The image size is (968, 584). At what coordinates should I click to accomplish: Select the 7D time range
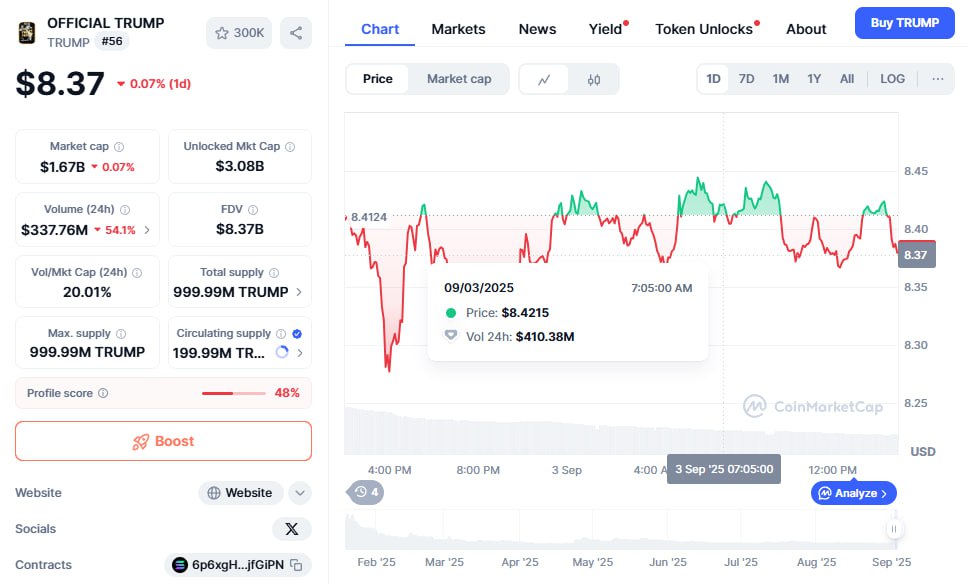click(x=746, y=79)
